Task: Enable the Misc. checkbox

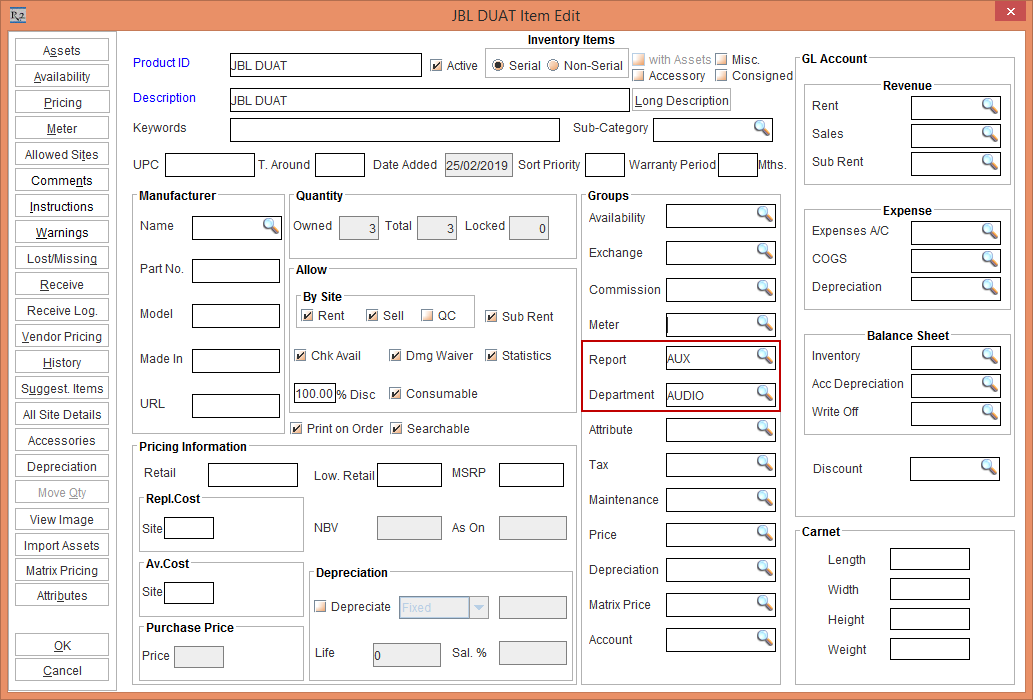Action: (x=721, y=59)
